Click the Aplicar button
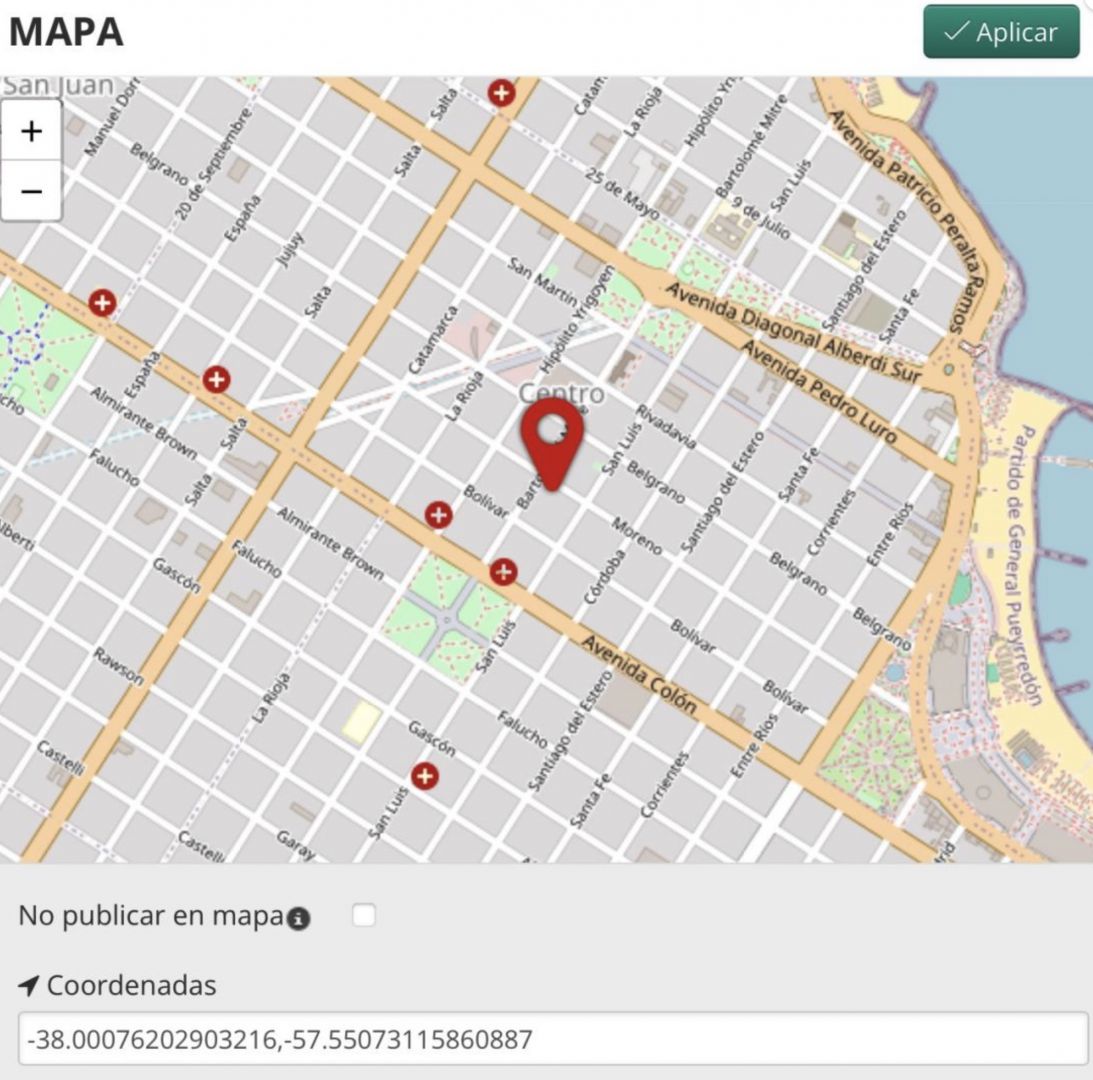The width and height of the screenshot is (1093, 1080). click(x=1001, y=32)
